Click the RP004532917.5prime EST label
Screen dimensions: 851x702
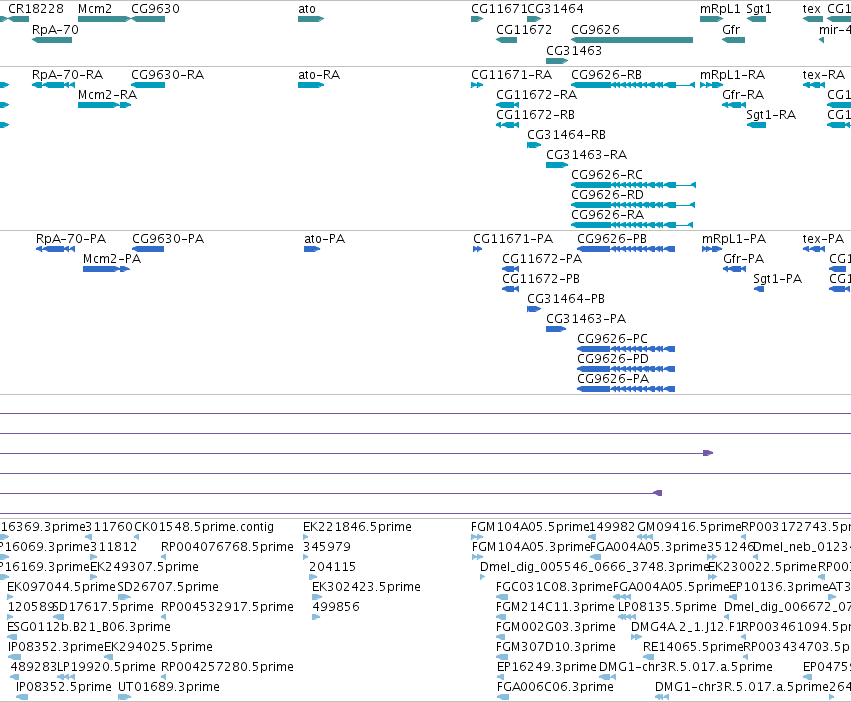[227, 606]
